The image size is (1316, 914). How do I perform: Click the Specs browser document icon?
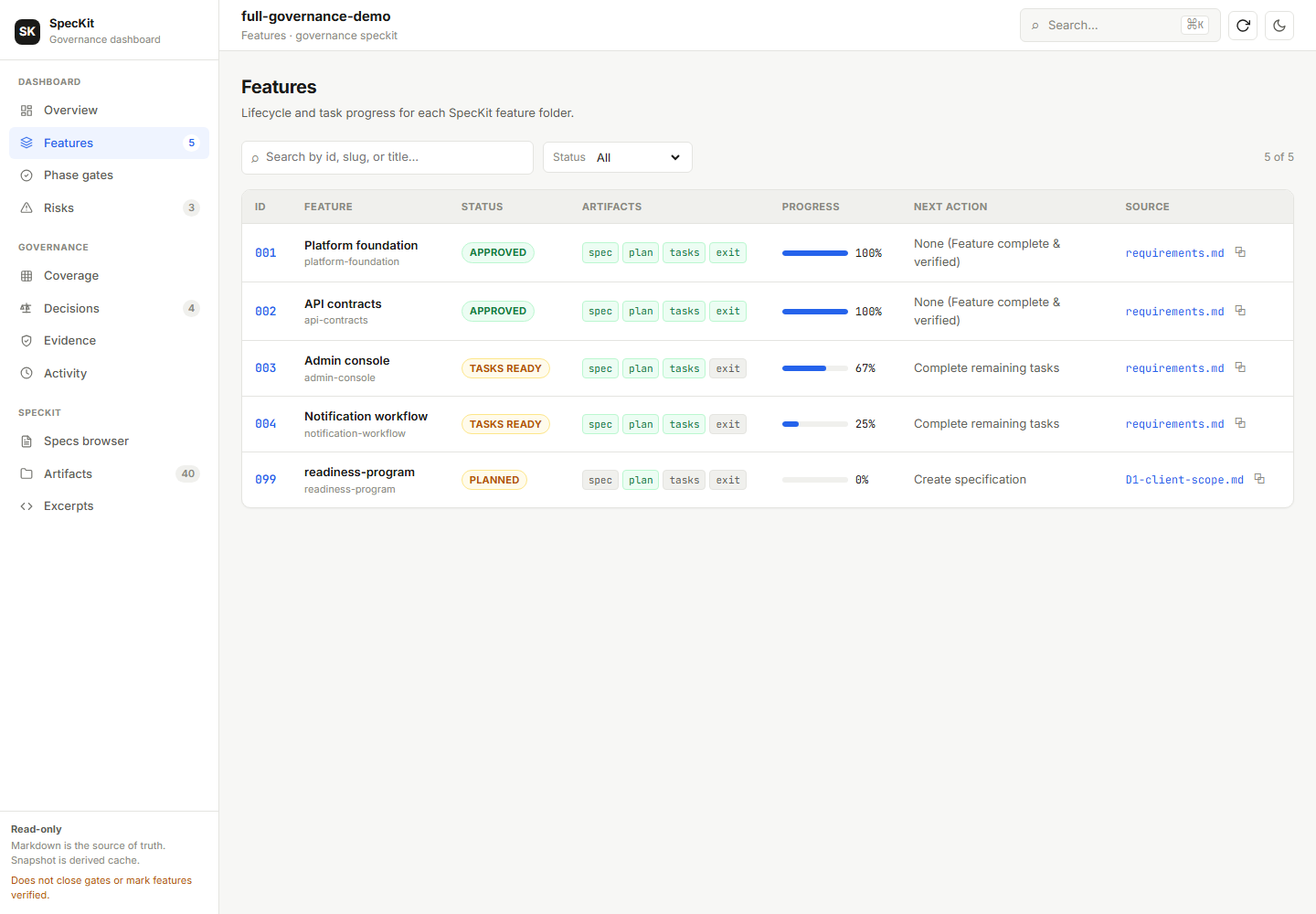[27, 441]
